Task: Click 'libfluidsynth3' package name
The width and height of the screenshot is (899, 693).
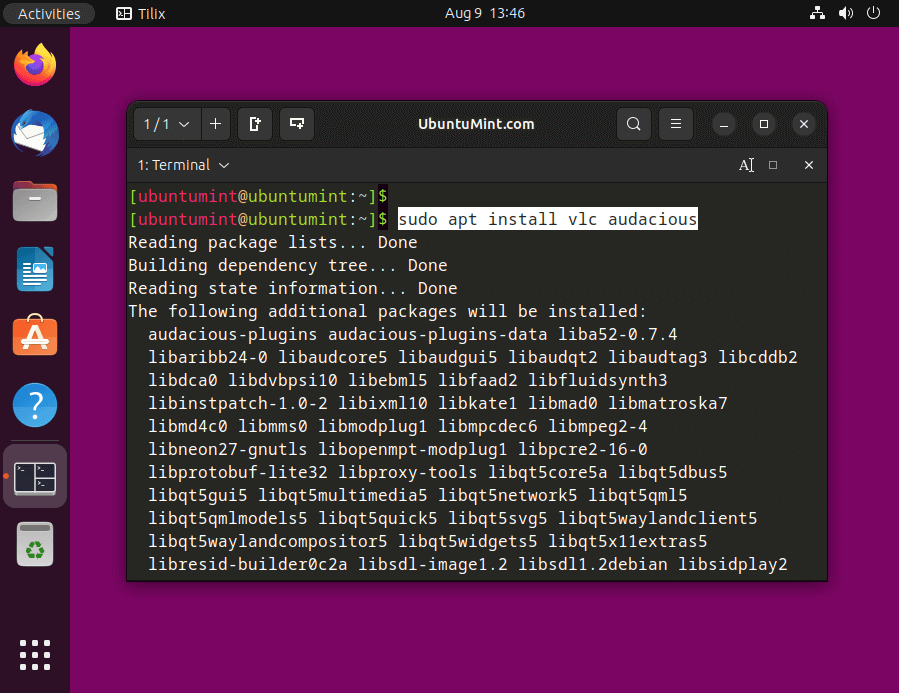Action: tap(597, 380)
